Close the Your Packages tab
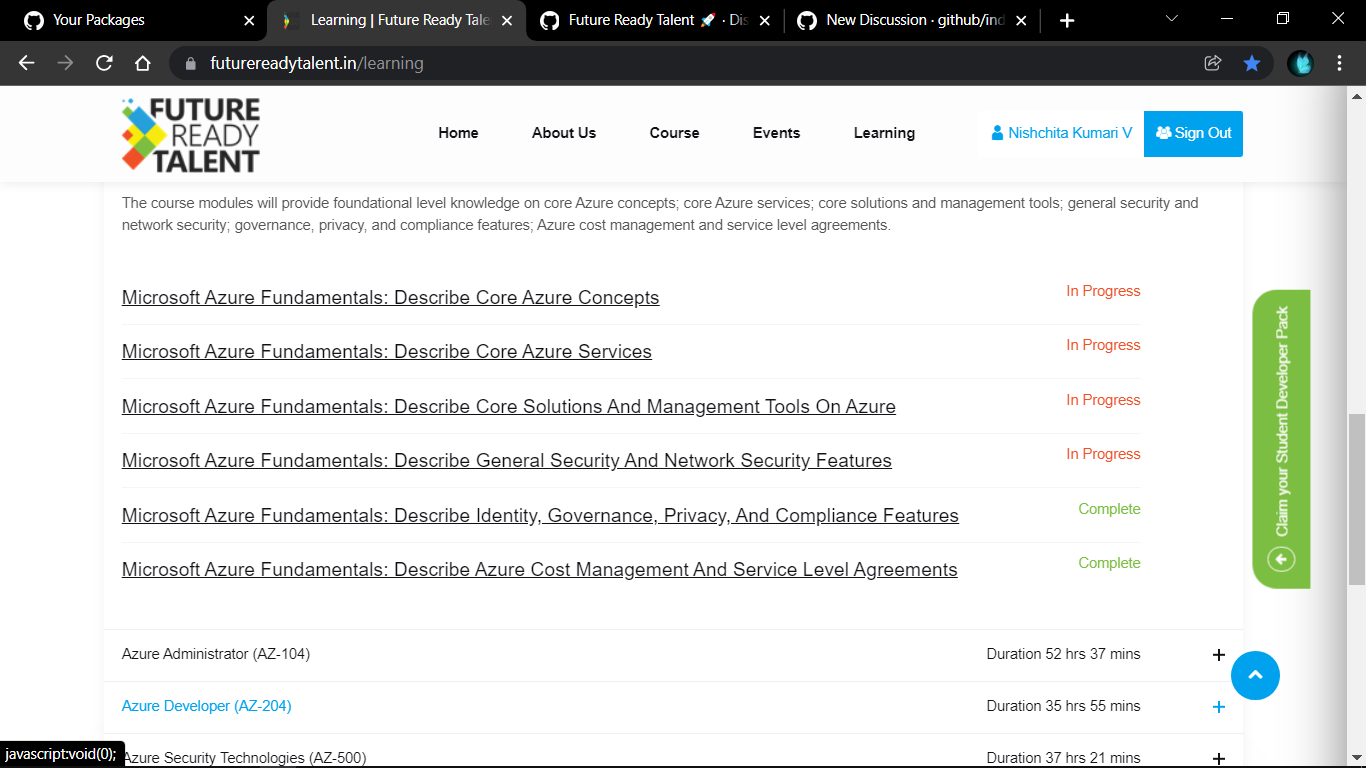The width and height of the screenshot is (1366, 768). 248,20
